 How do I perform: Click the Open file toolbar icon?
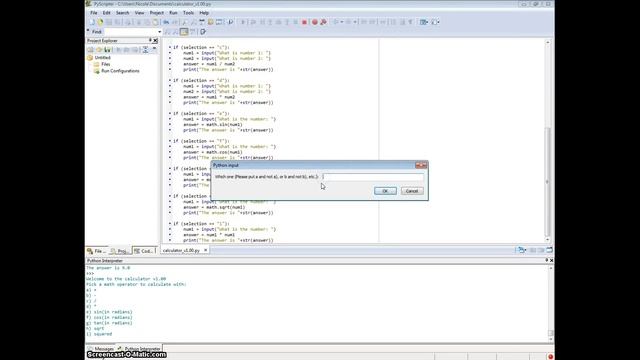(x=100, y=22)
